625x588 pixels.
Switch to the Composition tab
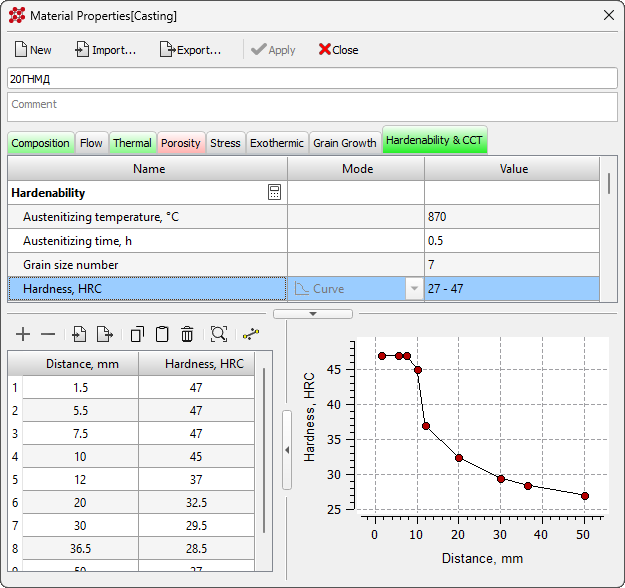pos(41,143)
